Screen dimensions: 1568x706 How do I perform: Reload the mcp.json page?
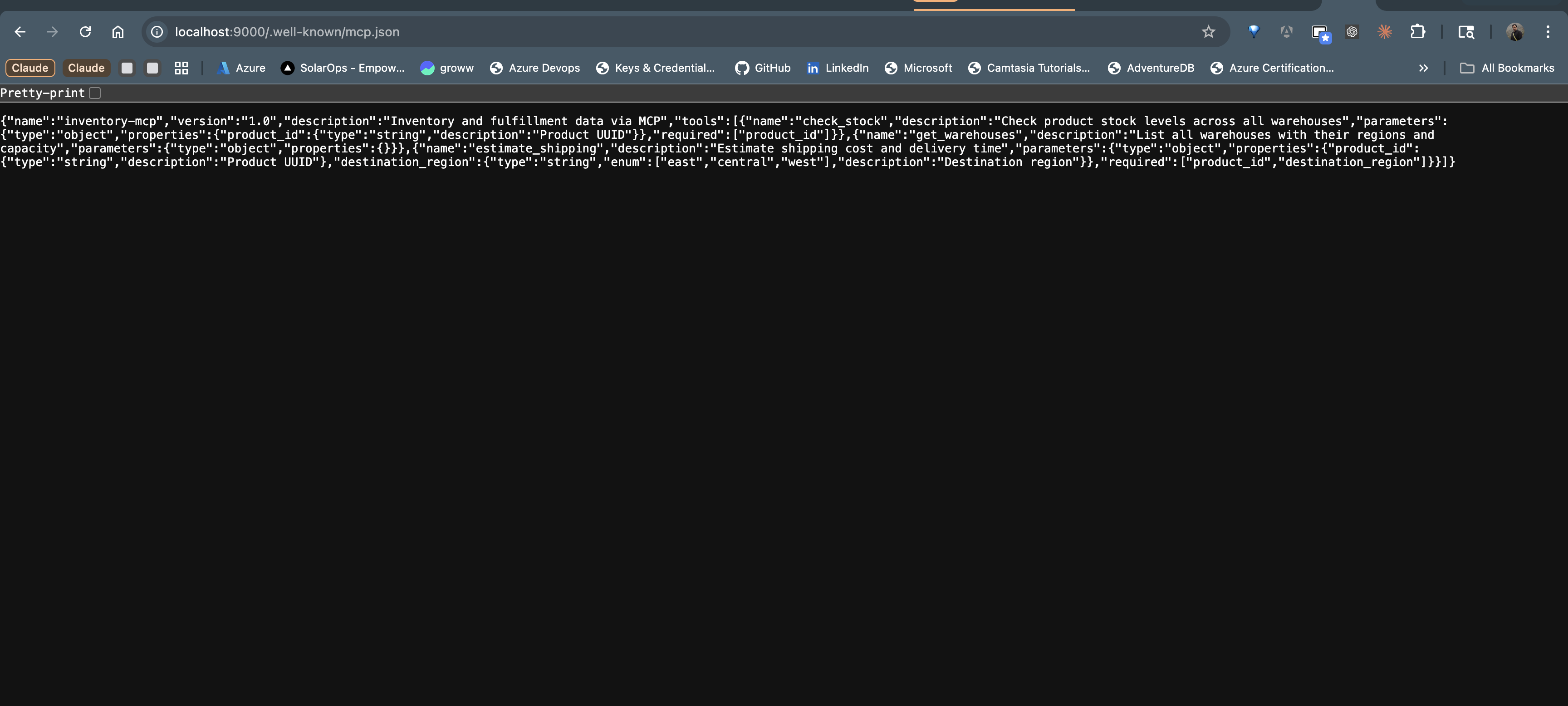pyautogui.click(x=85, y=32)
